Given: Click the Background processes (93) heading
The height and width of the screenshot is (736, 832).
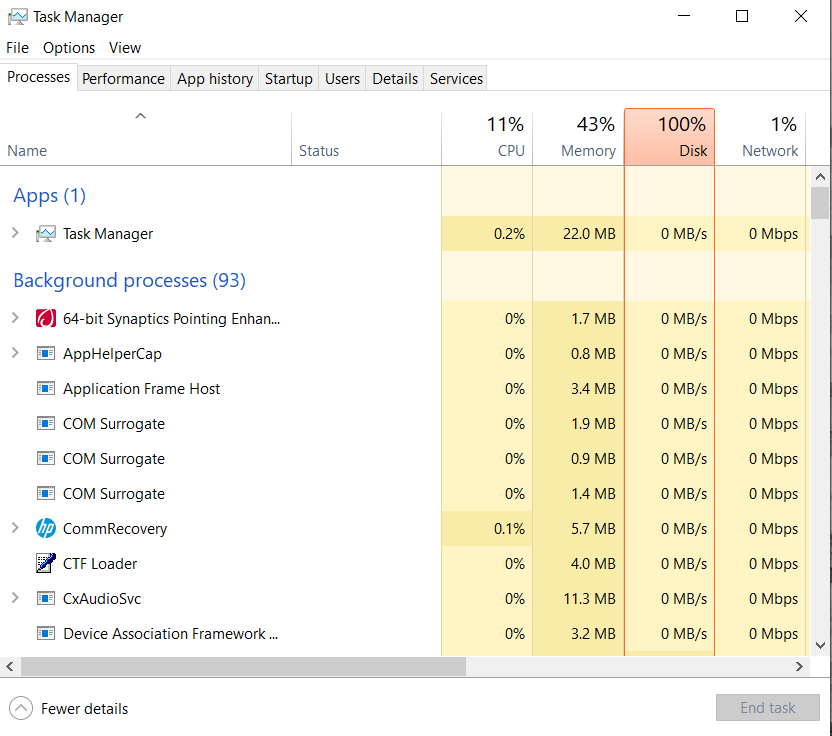Looking at the screenshot, I should click(x=129, y=280).
